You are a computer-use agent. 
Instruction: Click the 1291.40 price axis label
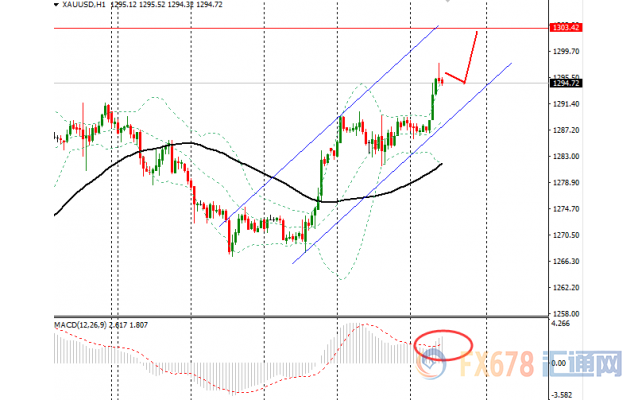[566, 104]
